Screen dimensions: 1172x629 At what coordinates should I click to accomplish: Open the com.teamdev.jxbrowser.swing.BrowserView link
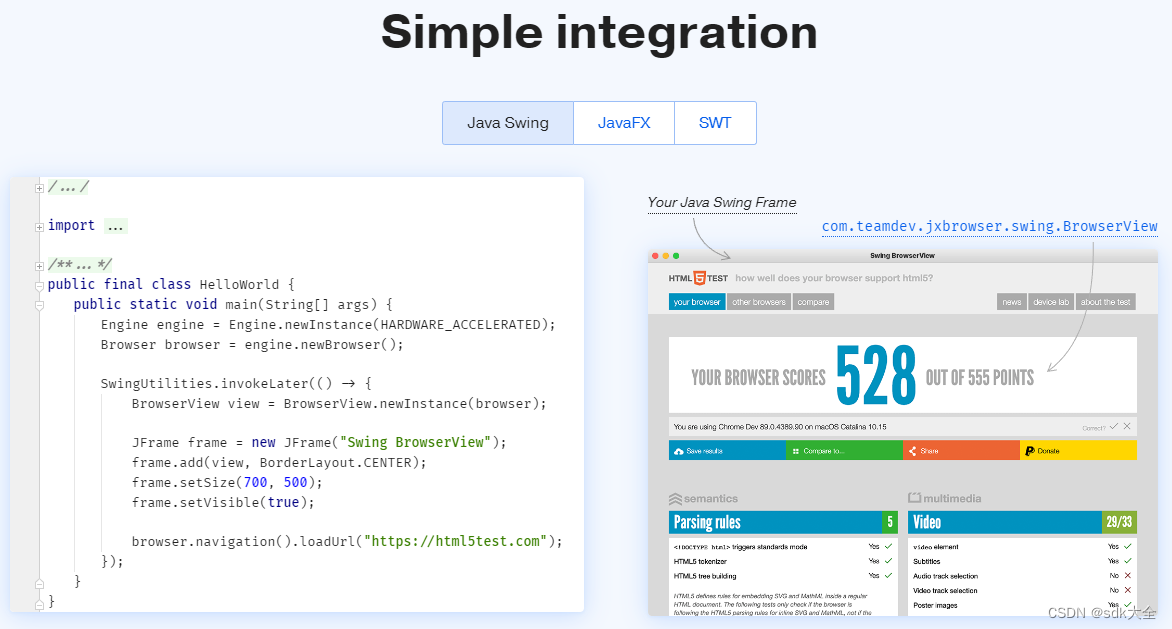(988, 226)
